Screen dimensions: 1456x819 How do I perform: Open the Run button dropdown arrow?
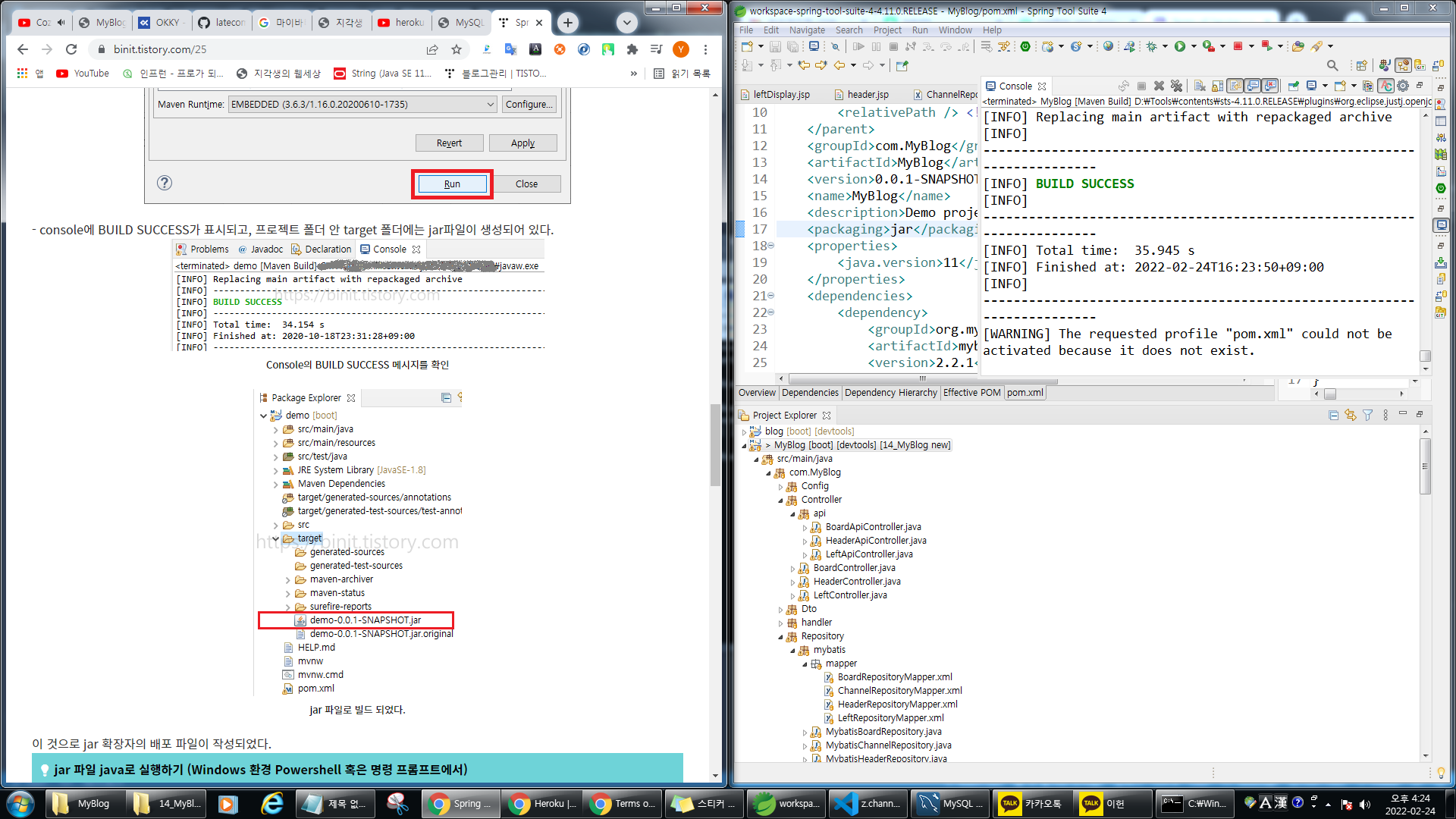tap(1194, 47)
